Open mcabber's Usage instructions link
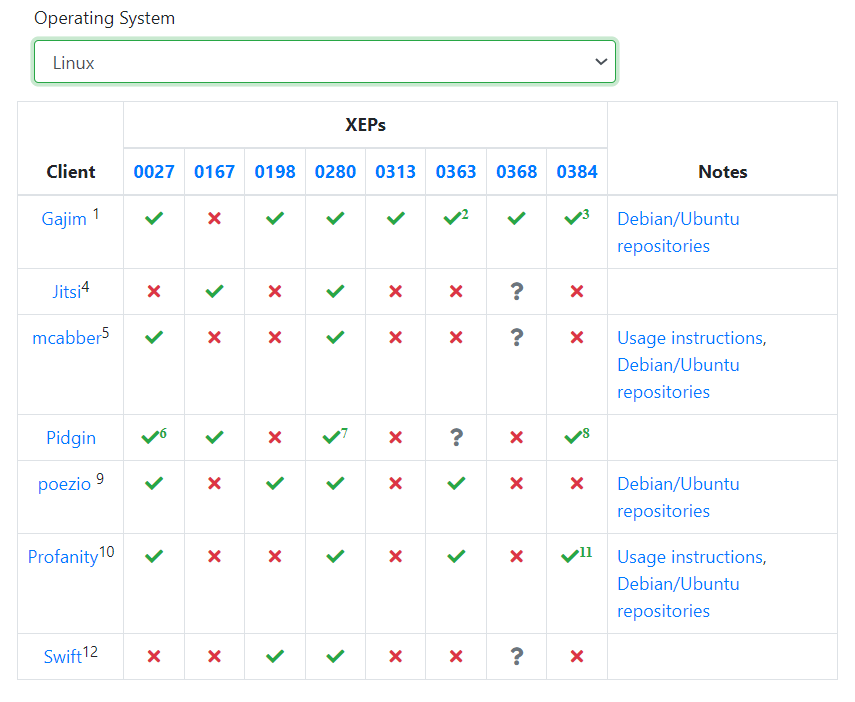The height and width of the screenshot is (702, 855). pyautogui.click(x=691, y=338)
